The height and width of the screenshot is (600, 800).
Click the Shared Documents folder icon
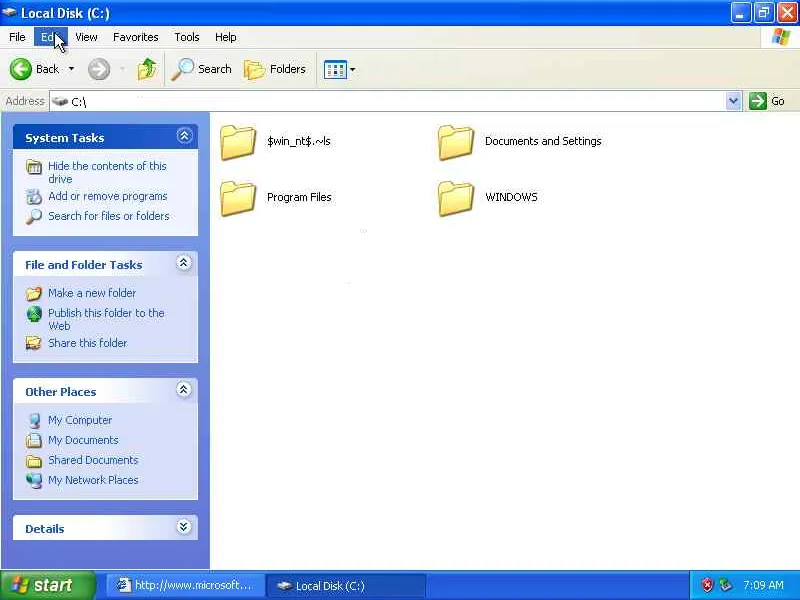coord(34,461)
